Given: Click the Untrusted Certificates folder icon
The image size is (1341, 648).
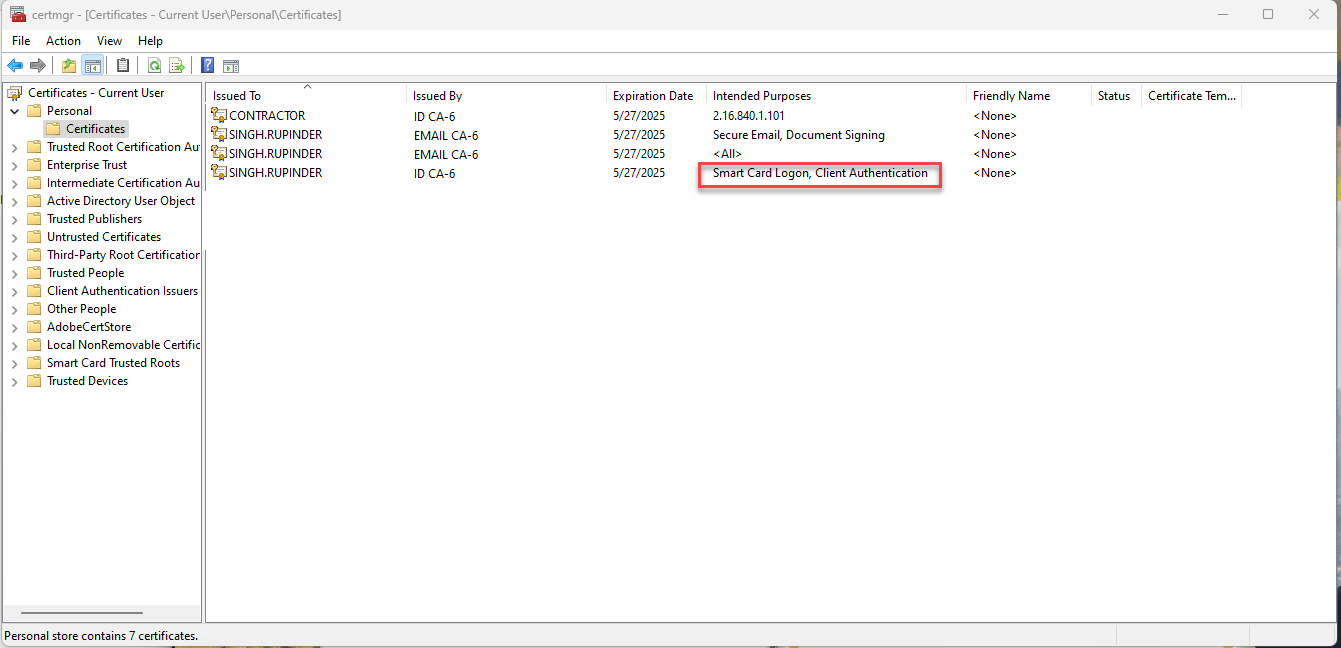Looking at the screenshot, I should (35, 237).
